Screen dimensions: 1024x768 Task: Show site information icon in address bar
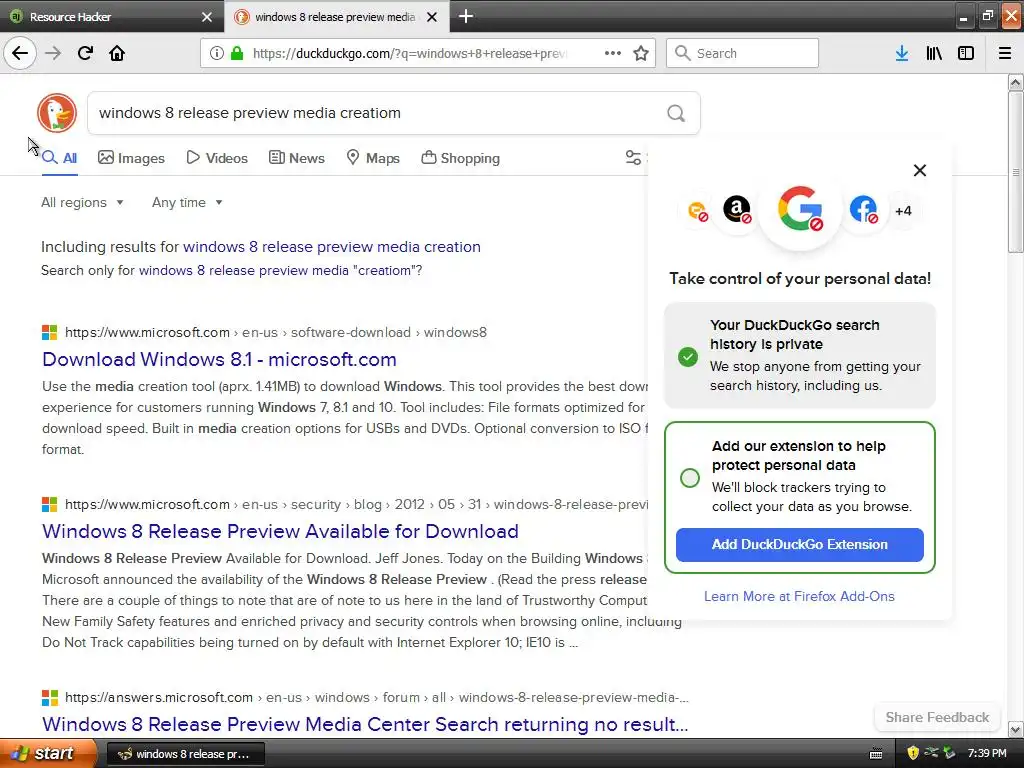[216, 53]
